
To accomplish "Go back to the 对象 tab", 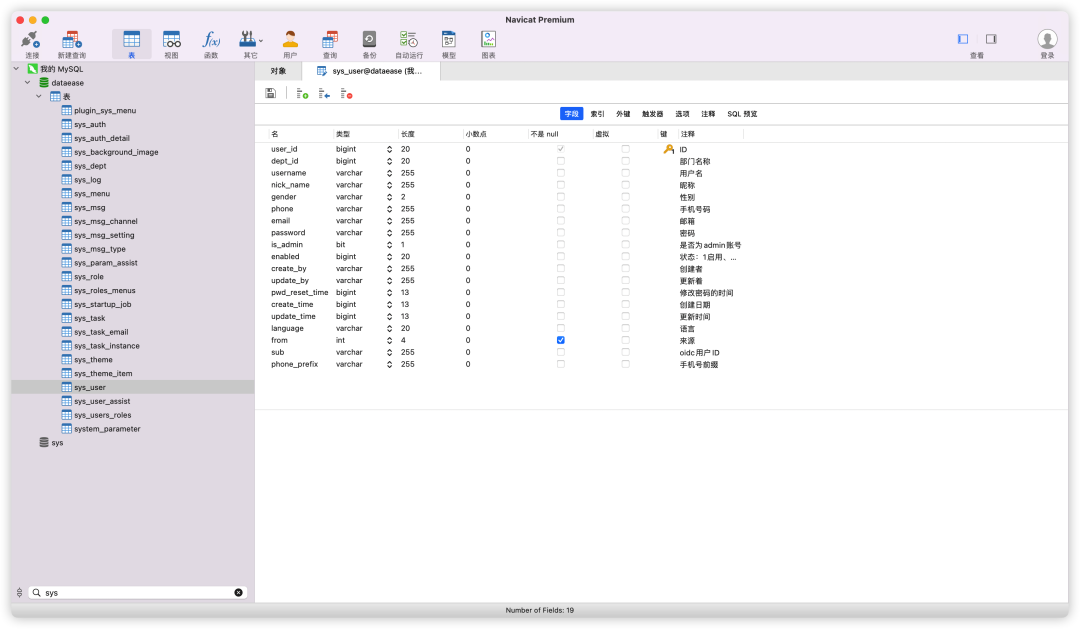I will (x=279, y=71).
